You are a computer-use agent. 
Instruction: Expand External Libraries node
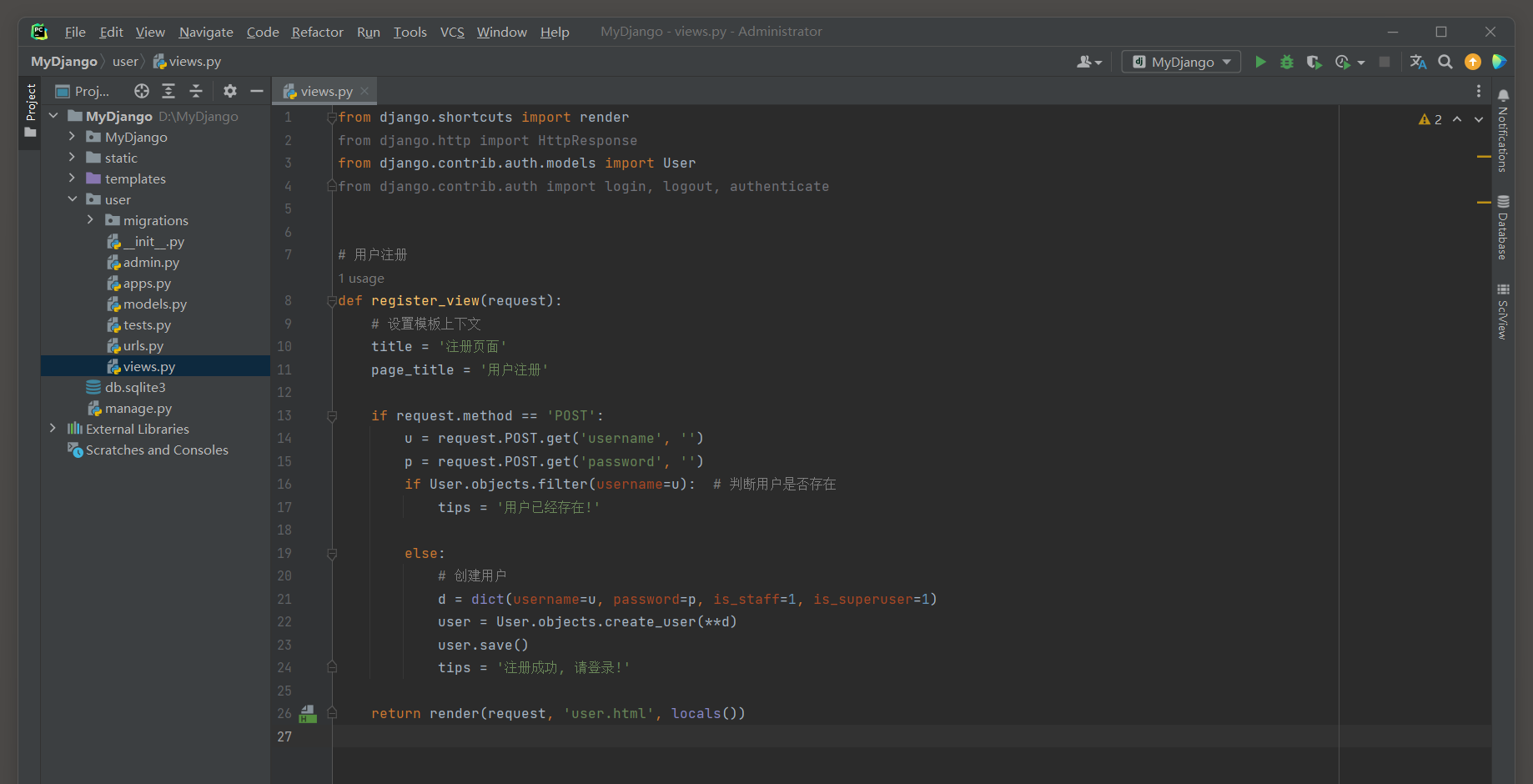click(x=53, y=429)
